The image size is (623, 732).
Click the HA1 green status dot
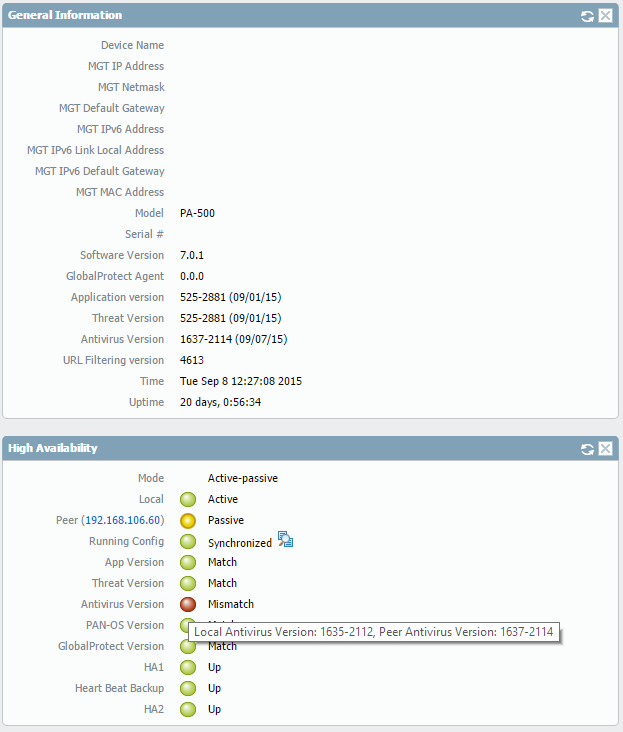click(x=188, y=668)
